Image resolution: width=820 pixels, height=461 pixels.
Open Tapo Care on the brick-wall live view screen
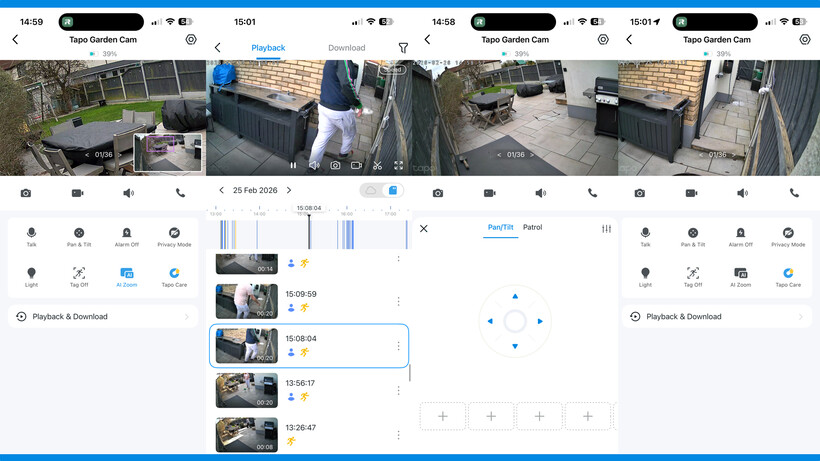pyautogui.click(x=788, y=277)
